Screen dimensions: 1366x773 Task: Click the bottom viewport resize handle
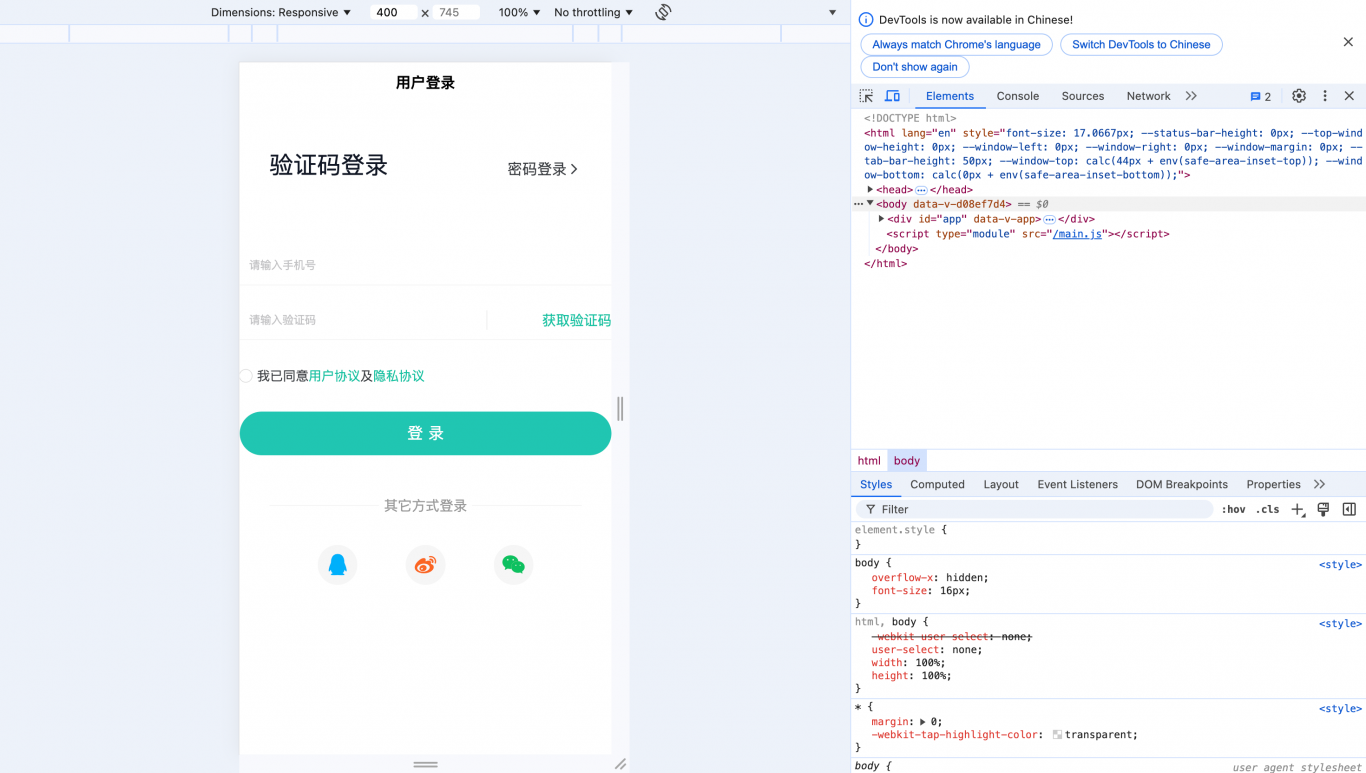click(x=426, y=764)
